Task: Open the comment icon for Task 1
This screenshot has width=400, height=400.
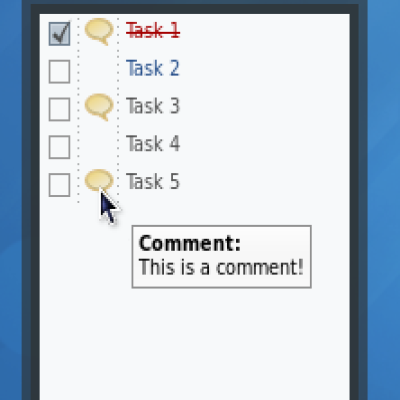Action: pos(99,31)
